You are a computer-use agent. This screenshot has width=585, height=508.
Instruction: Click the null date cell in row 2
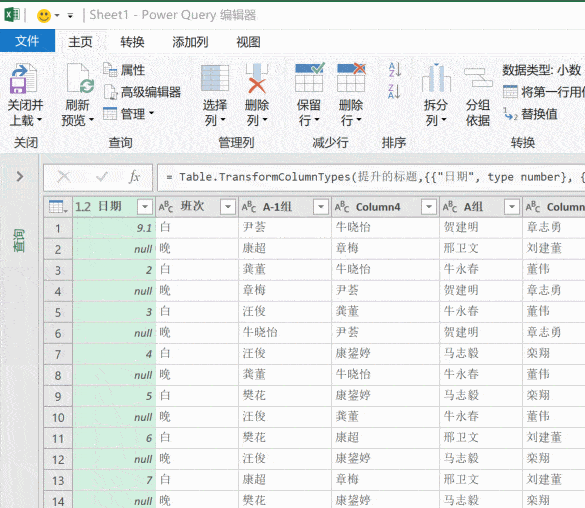pyautogui.click(x=114, y=249)
